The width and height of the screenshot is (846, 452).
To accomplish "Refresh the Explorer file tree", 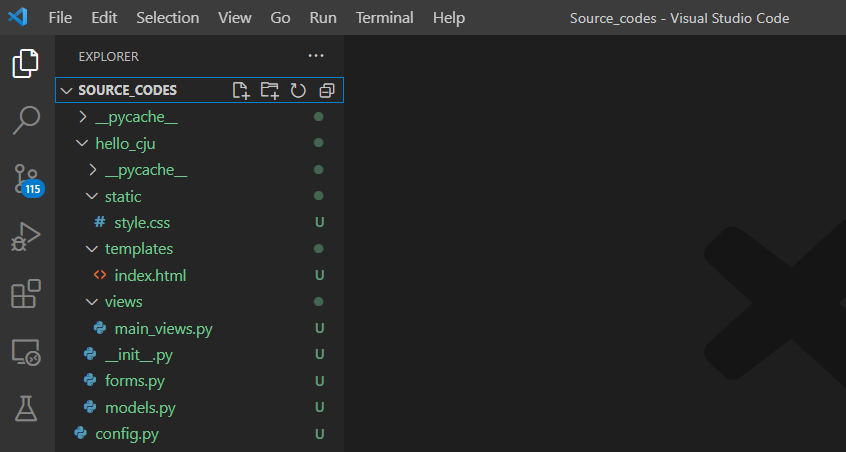I will (298, 90).
